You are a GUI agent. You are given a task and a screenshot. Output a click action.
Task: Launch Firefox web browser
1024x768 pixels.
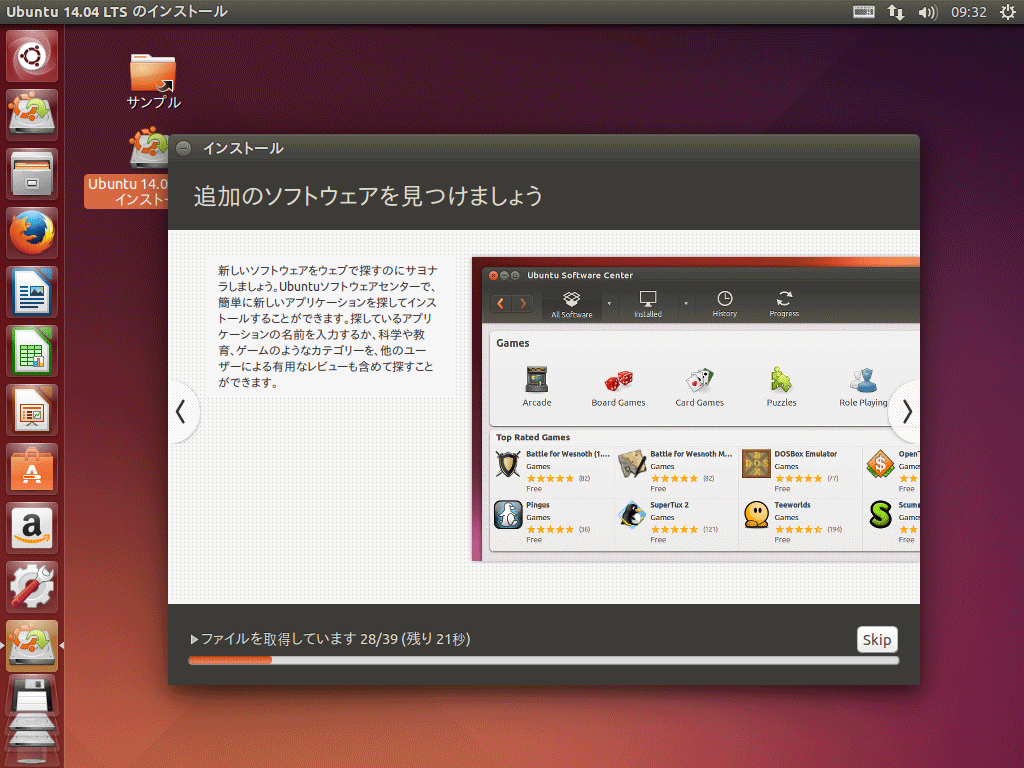tap(31, 233)
